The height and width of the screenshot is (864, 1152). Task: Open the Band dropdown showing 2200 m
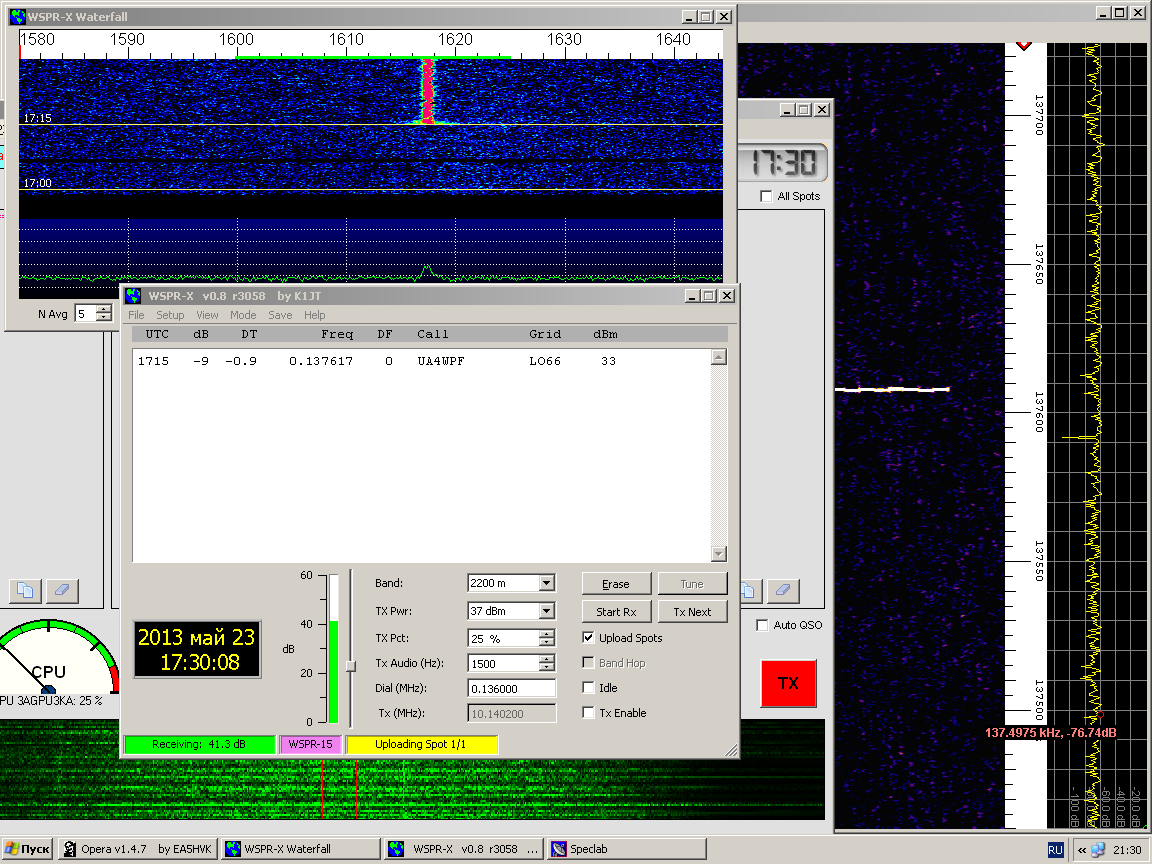[546, 584]
